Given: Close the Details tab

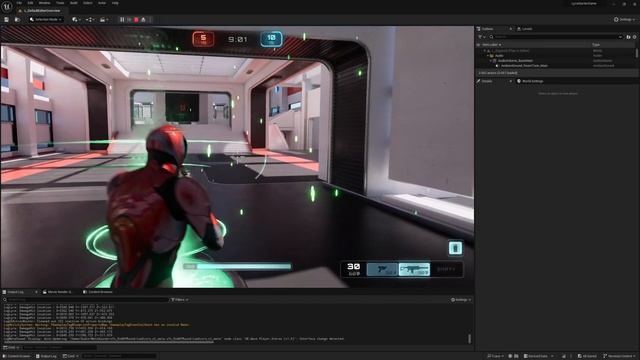Looking at the screenshot, I should (511, 81).
